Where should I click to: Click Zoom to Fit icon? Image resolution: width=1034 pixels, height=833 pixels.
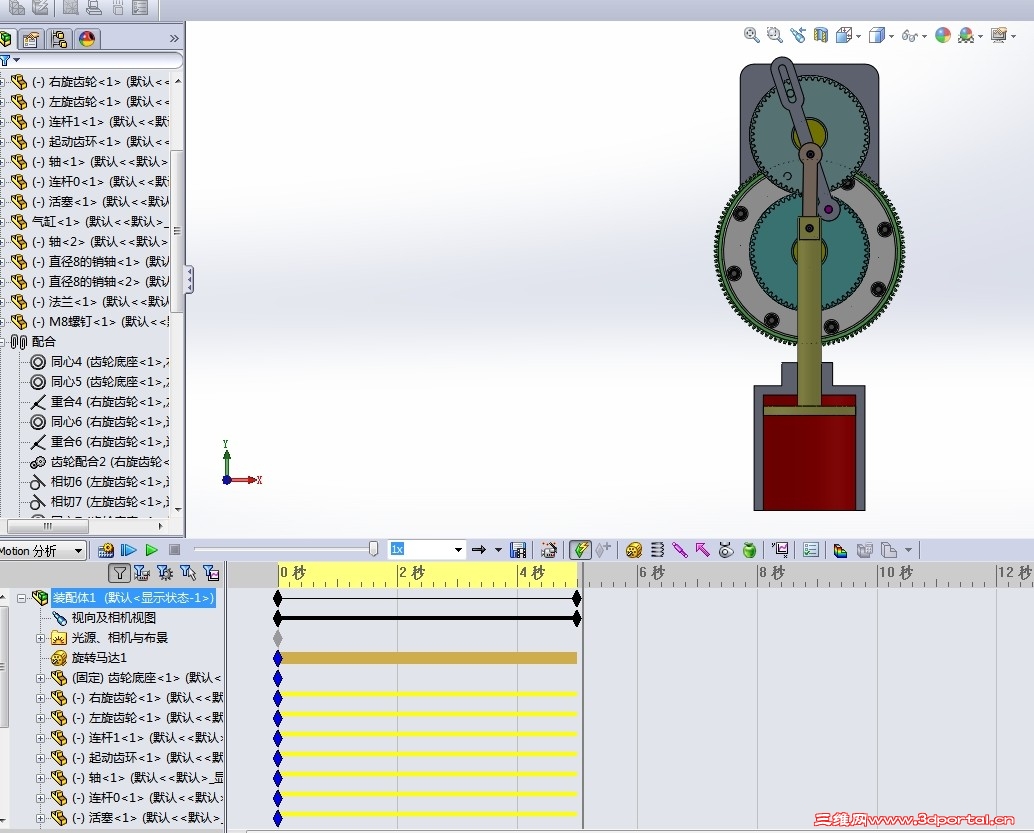(751, 35)
